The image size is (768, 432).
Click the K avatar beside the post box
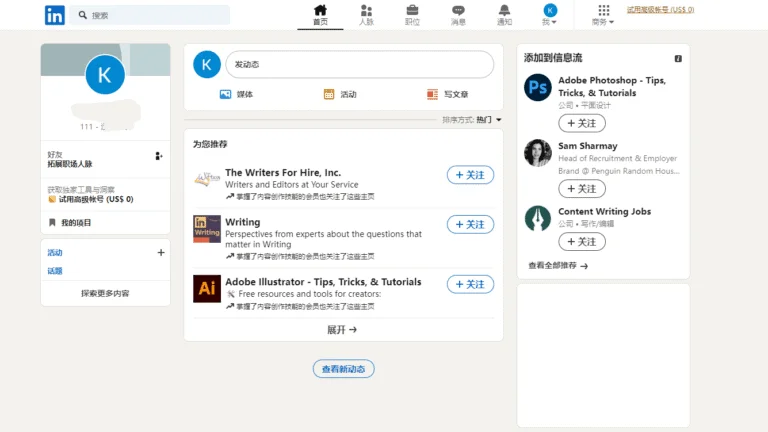point(207,64)
